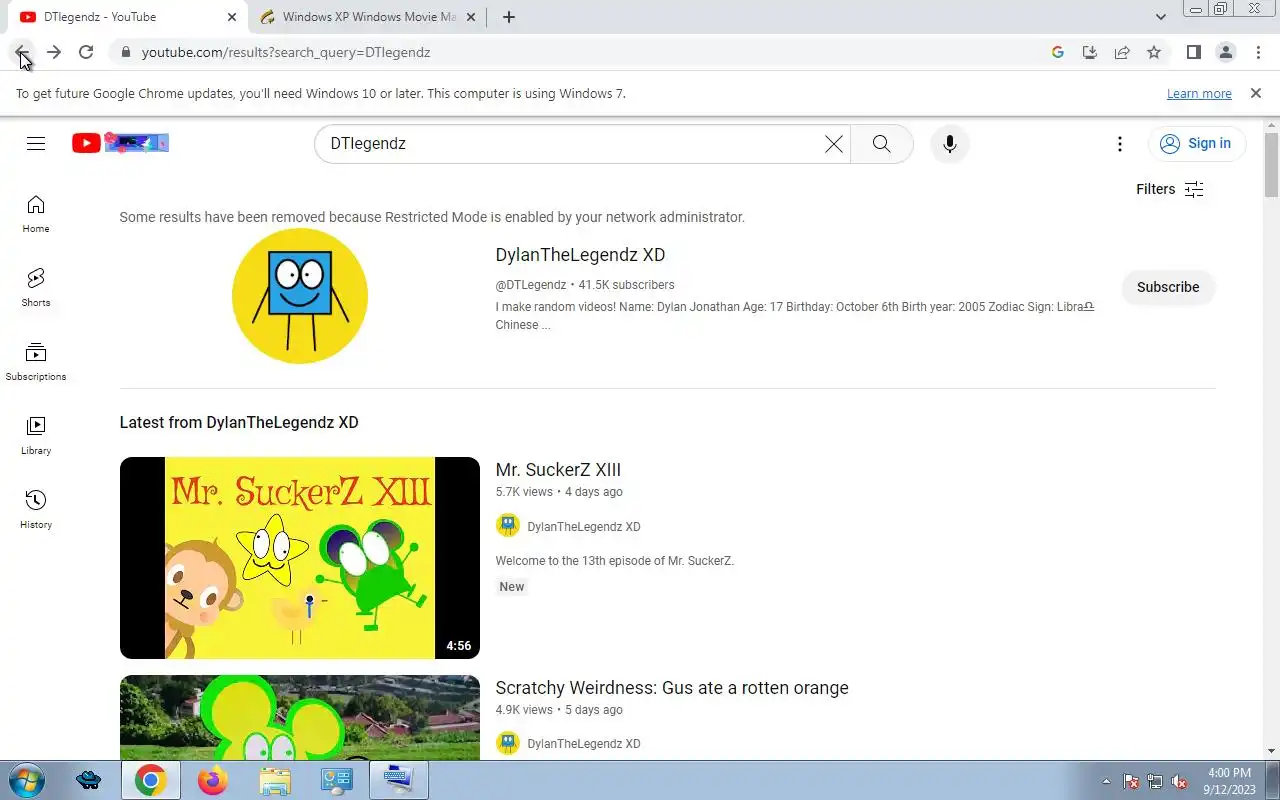The width and height of the screenshot is (1280, 800).
Task: Open the YouTube hamburger guide menu
Action: pos(36,144)
